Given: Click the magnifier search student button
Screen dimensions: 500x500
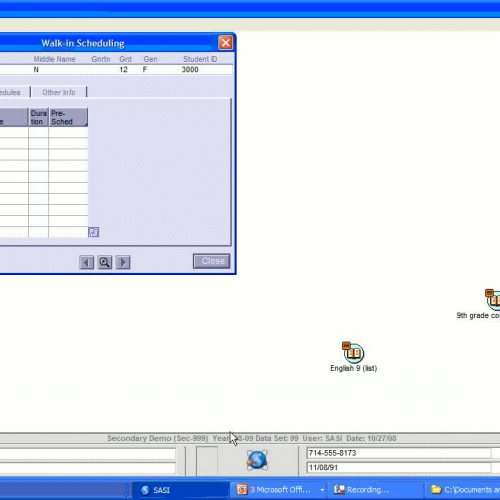Looking at the screenshot, I should click(105, 262).
